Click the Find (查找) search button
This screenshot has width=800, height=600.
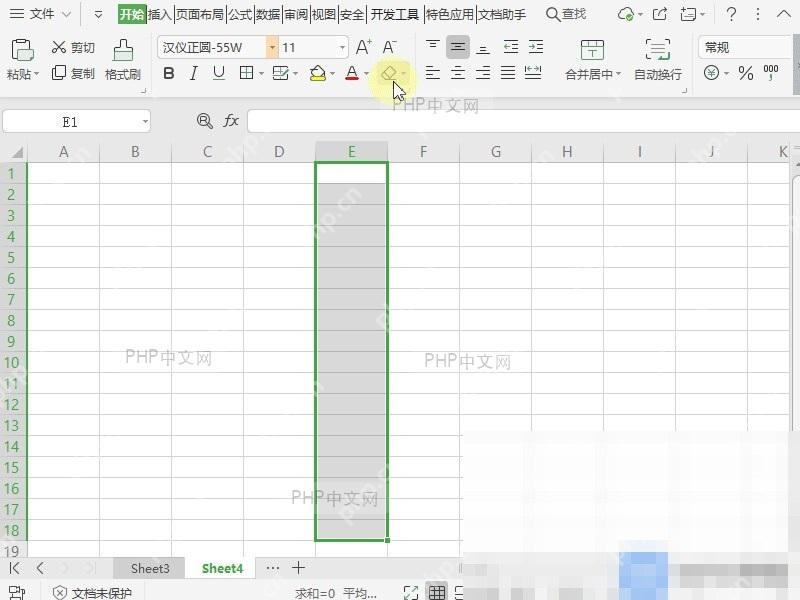(x=566, y=14)
